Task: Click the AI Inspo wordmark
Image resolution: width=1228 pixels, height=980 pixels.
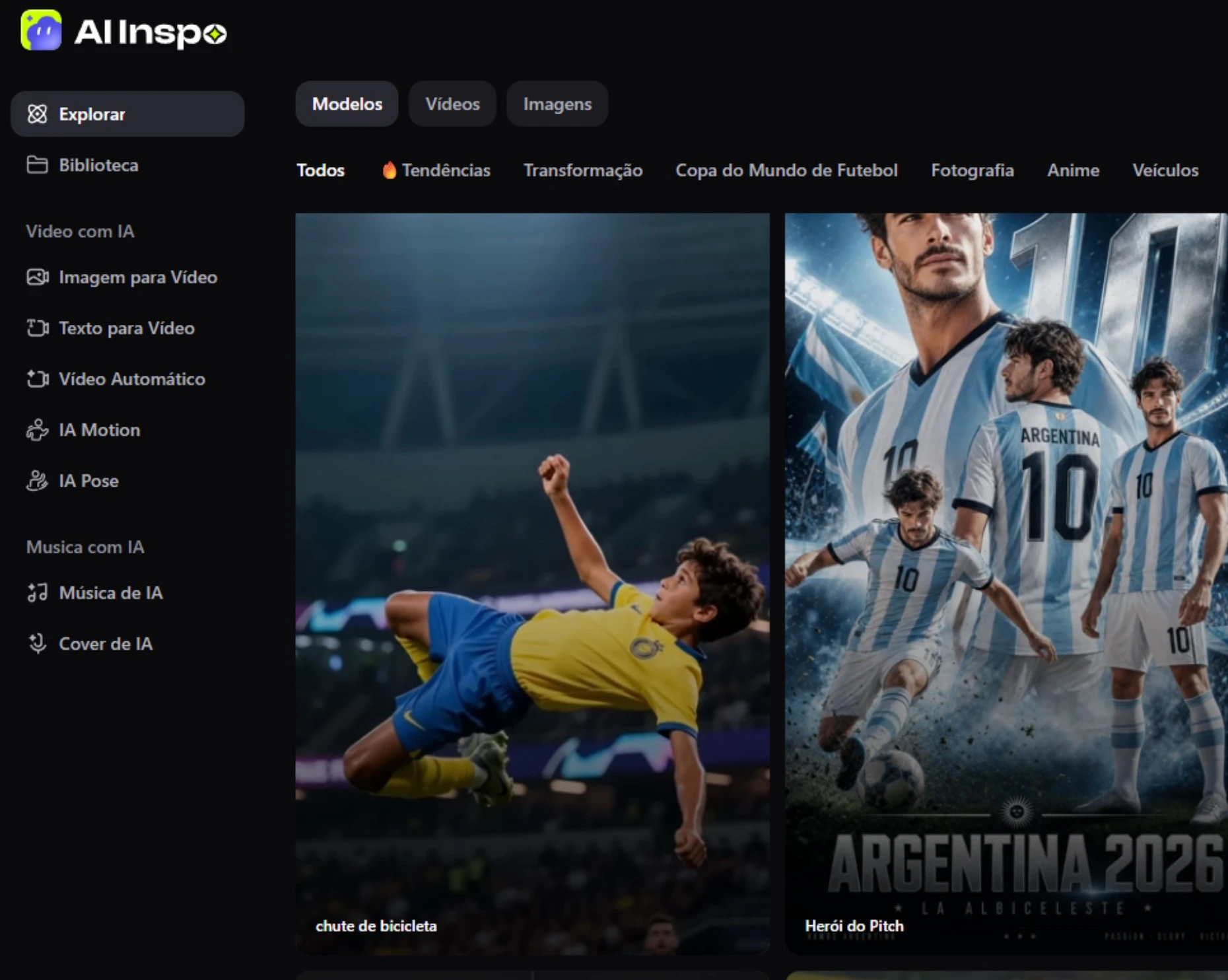Action: (151, 32)
